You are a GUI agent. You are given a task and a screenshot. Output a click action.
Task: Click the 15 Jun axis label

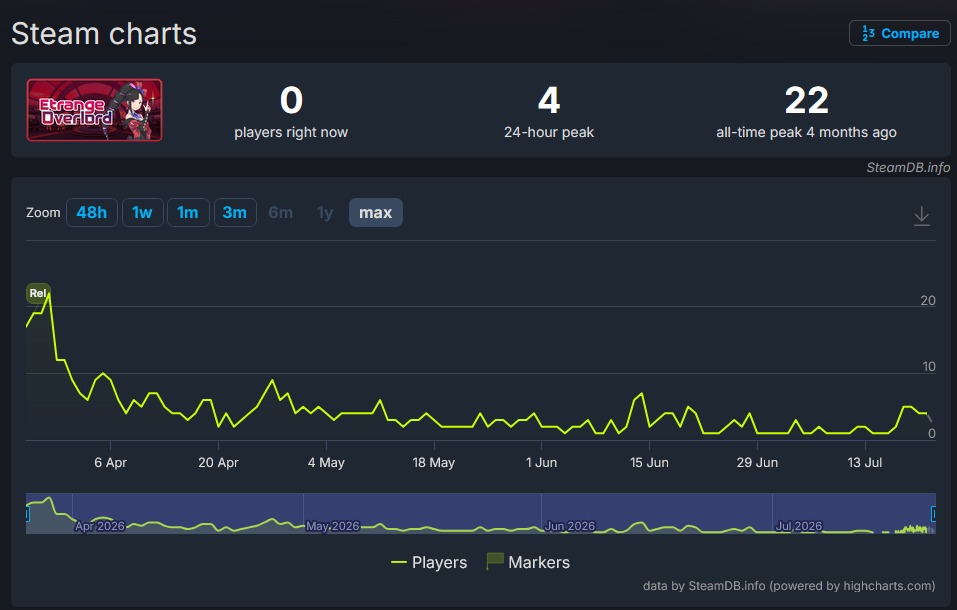[649, 463]
